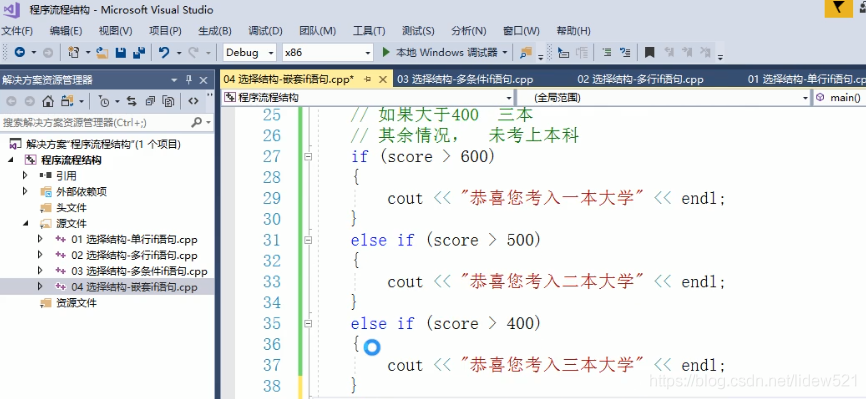The image size is (866, 399).
Task: Click the New Project toolbar icon
Action: coord(73,52)
